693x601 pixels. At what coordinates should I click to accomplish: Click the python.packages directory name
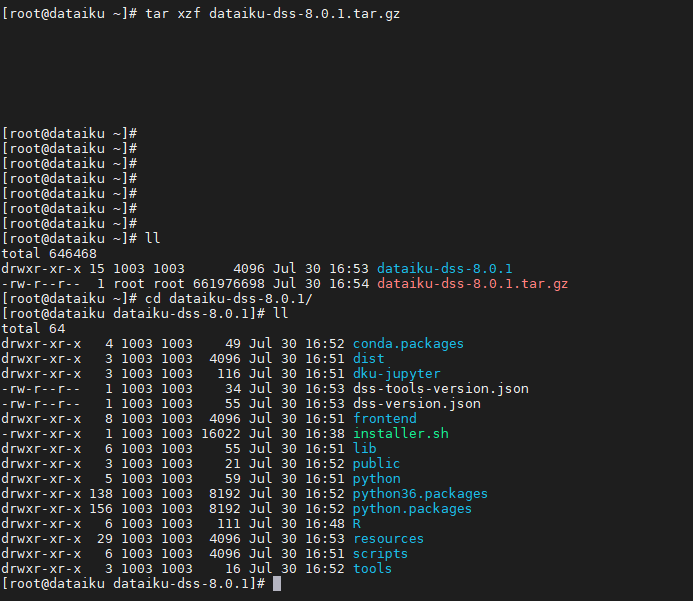coord(412,509)
